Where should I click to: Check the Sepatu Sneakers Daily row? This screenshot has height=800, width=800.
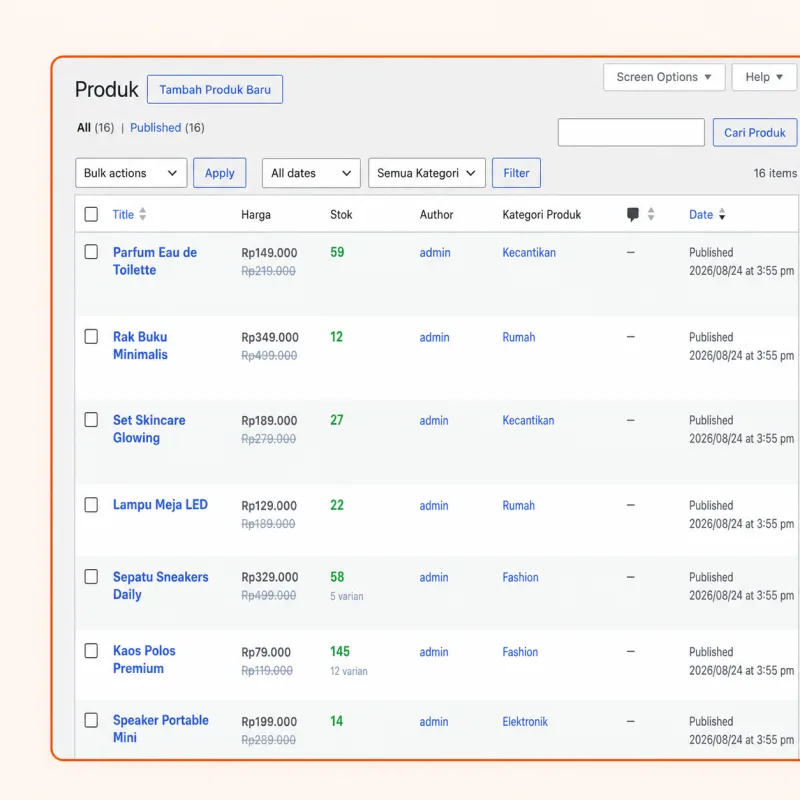pyautogui.click(x=91, y=577)
